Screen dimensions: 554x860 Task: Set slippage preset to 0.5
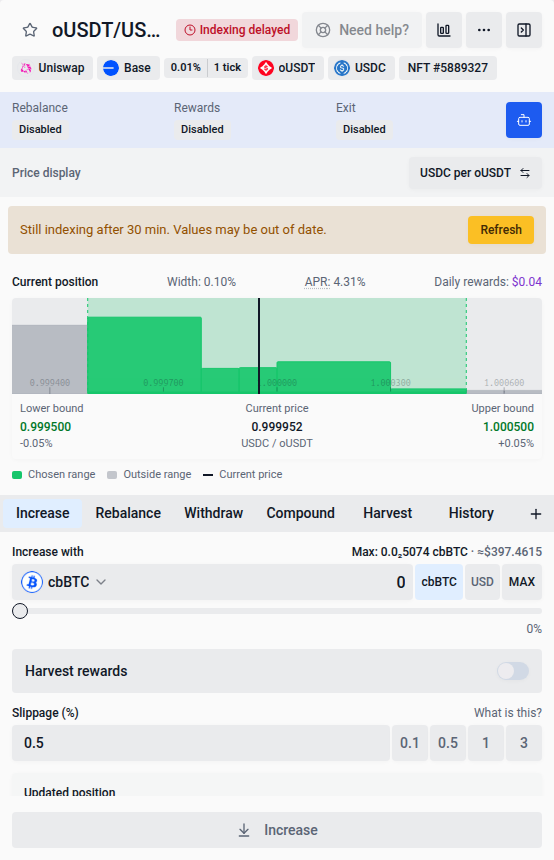(x=448, y=743)
